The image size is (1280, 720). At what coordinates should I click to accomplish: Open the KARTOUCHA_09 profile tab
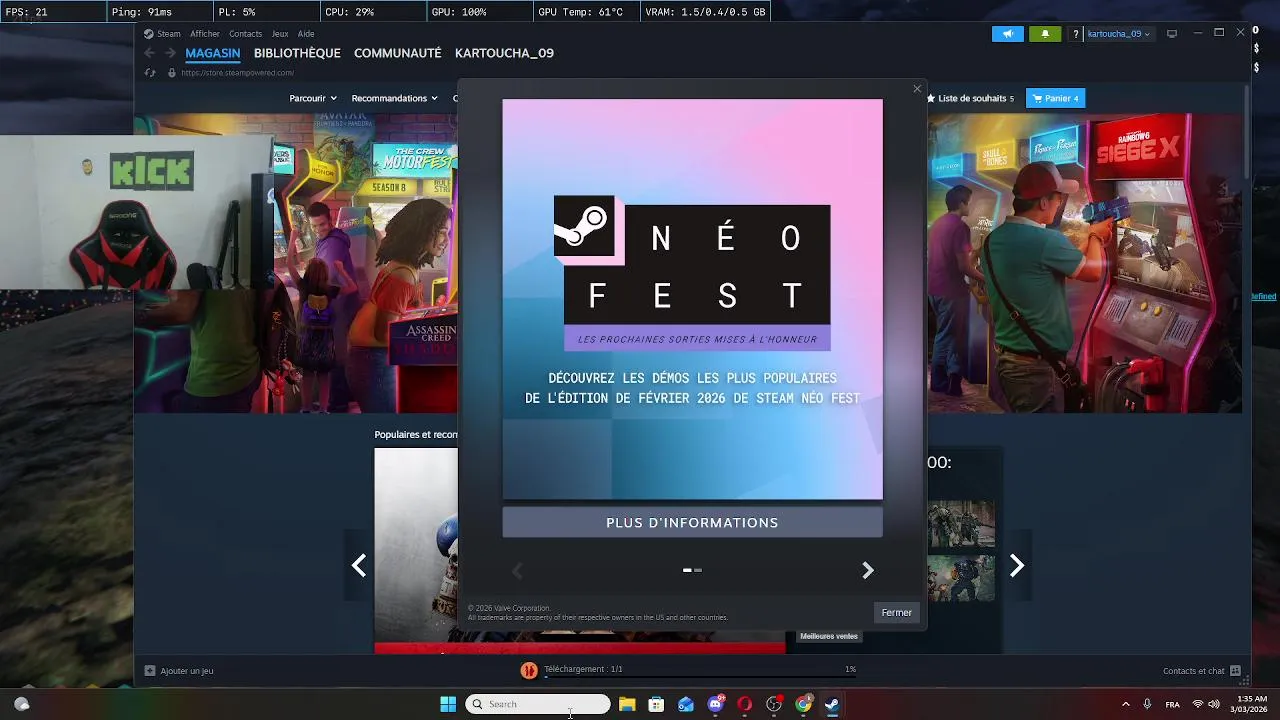point(504,53)
